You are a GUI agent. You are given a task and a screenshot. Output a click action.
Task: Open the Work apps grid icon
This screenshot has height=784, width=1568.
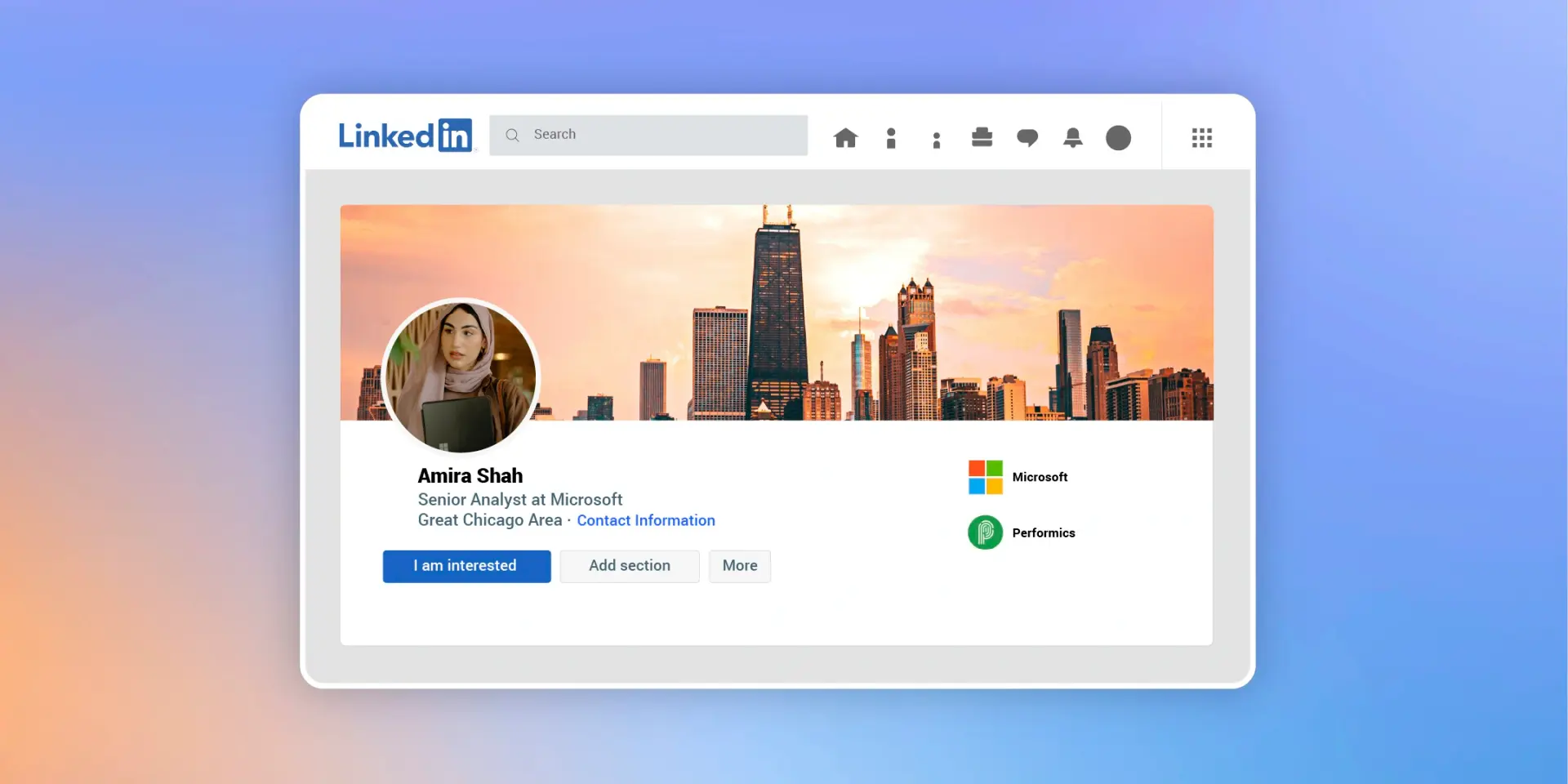pyautogui.click(x=1201, y=137)
